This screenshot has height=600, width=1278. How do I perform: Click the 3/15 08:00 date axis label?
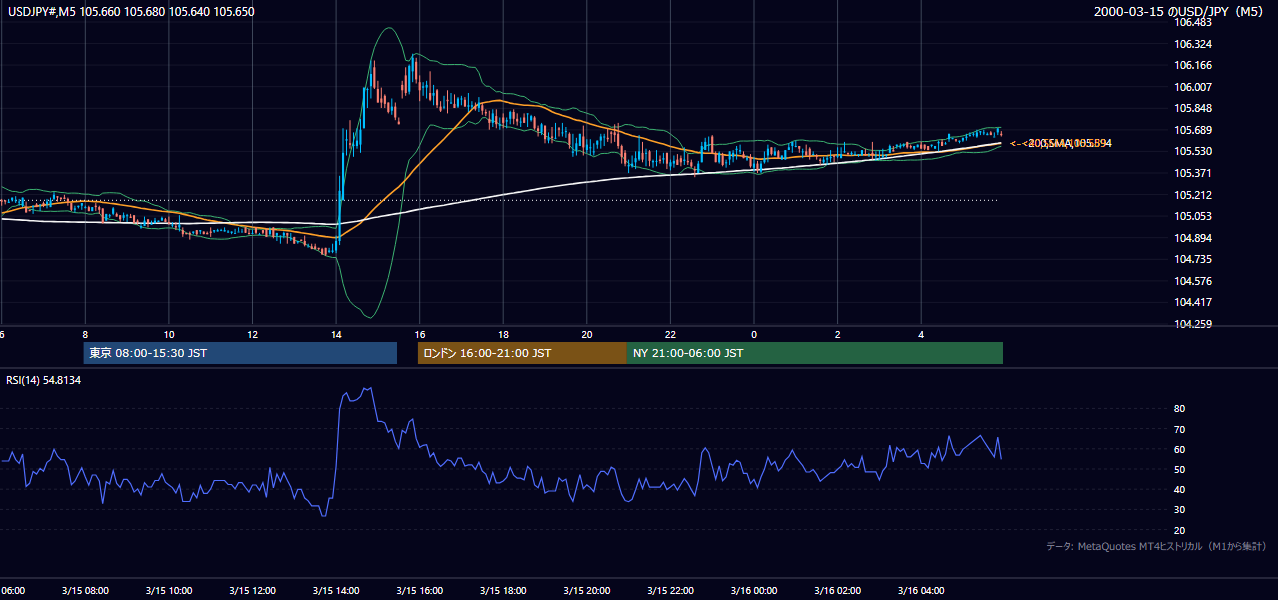(85, 591)
